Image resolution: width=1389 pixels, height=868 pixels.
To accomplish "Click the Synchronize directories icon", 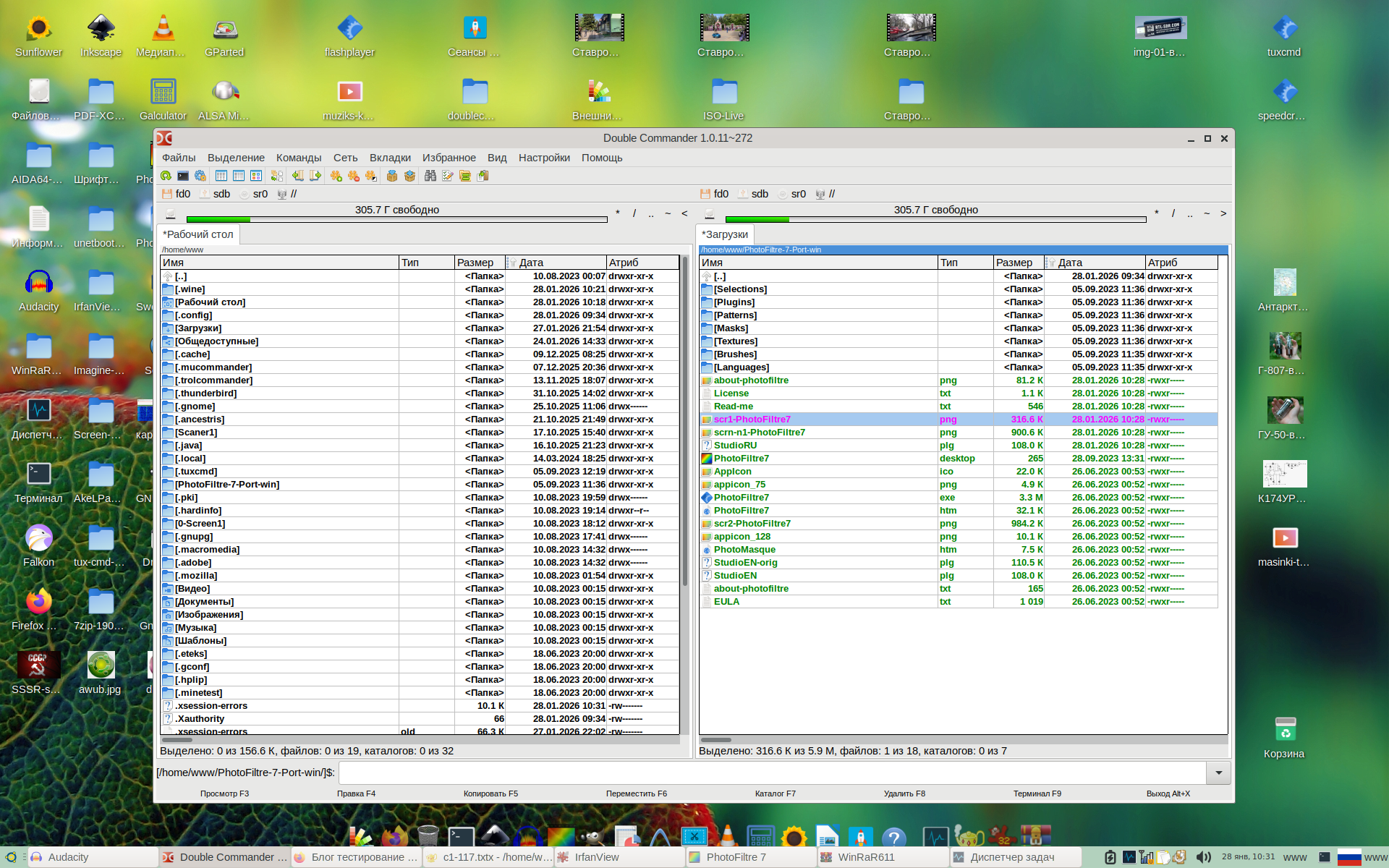I will click(465, 176).
